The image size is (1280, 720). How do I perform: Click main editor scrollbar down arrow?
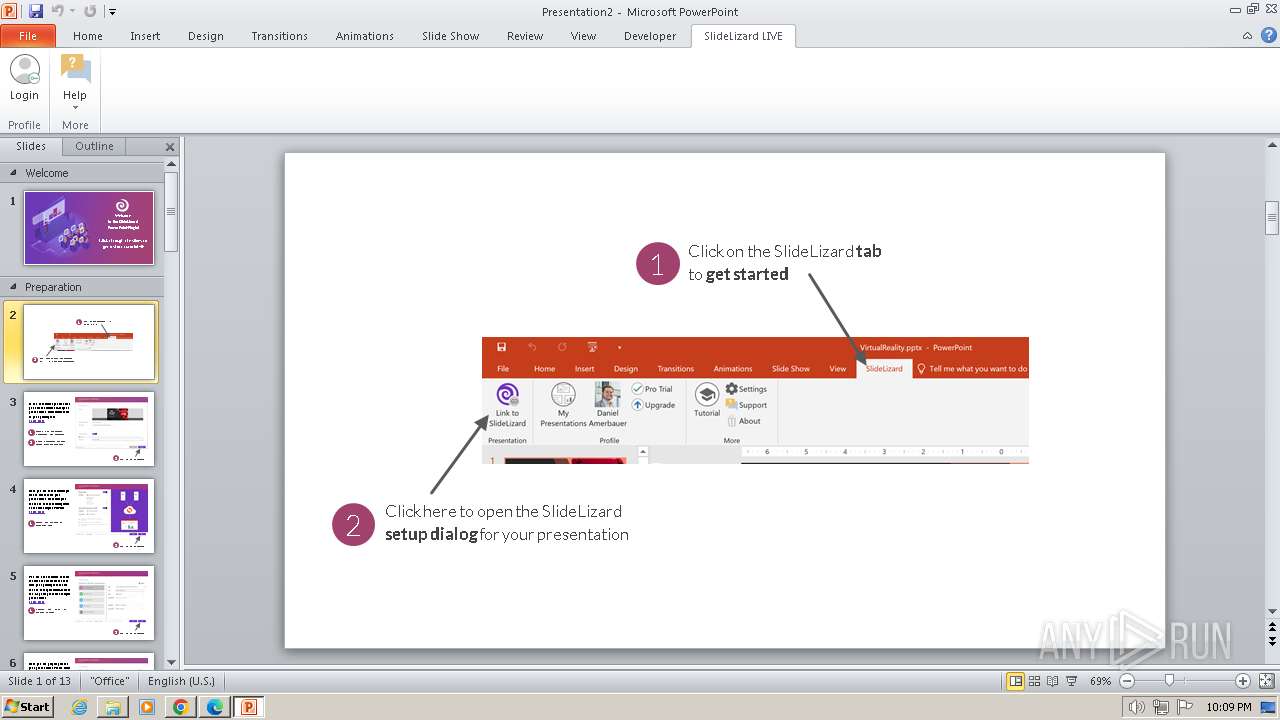click(1272, 611)
